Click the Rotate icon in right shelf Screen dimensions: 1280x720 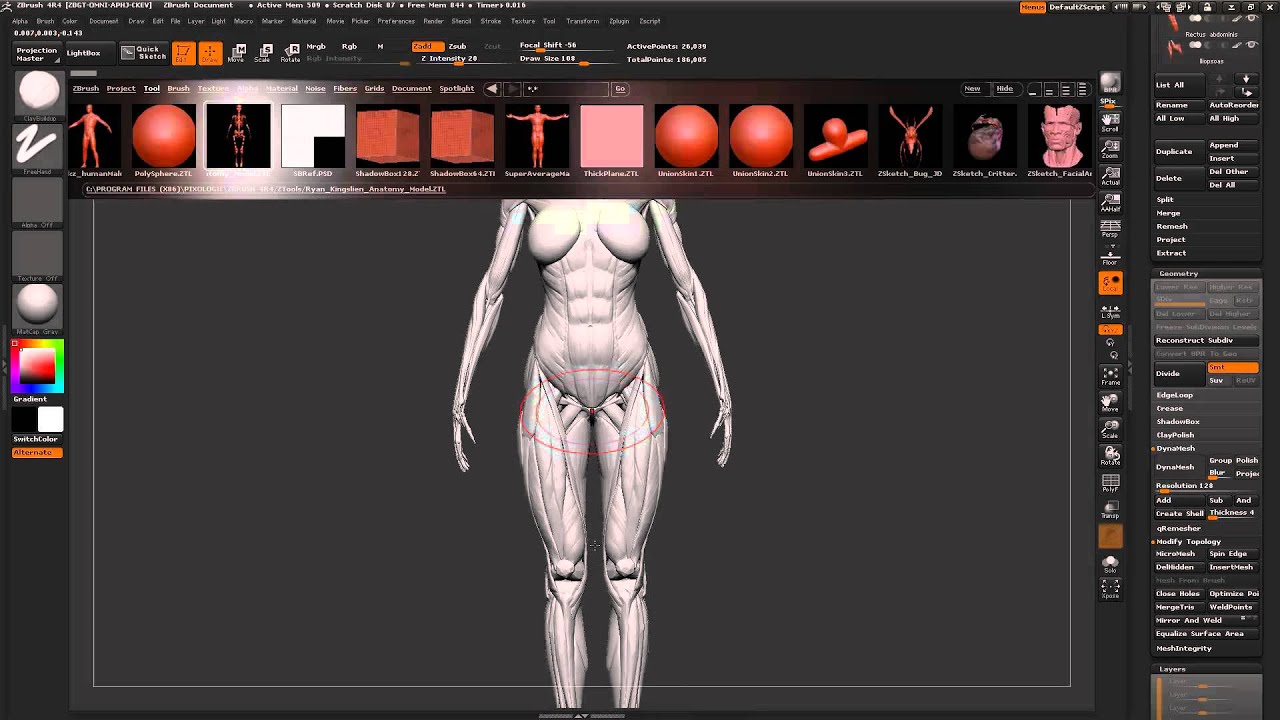[1110, 456]
